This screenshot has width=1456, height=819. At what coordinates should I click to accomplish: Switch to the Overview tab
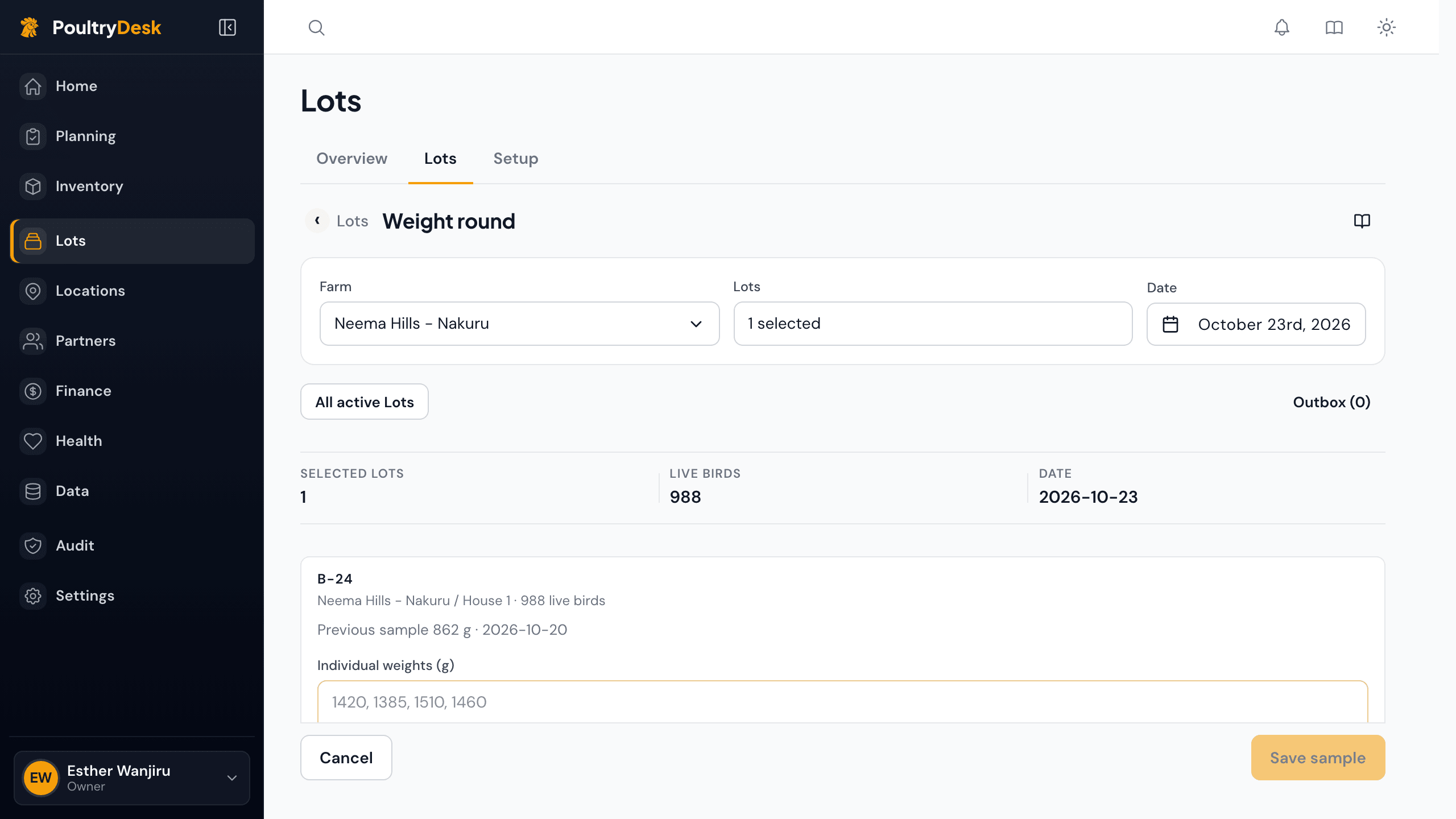click(x=352, y=159)
